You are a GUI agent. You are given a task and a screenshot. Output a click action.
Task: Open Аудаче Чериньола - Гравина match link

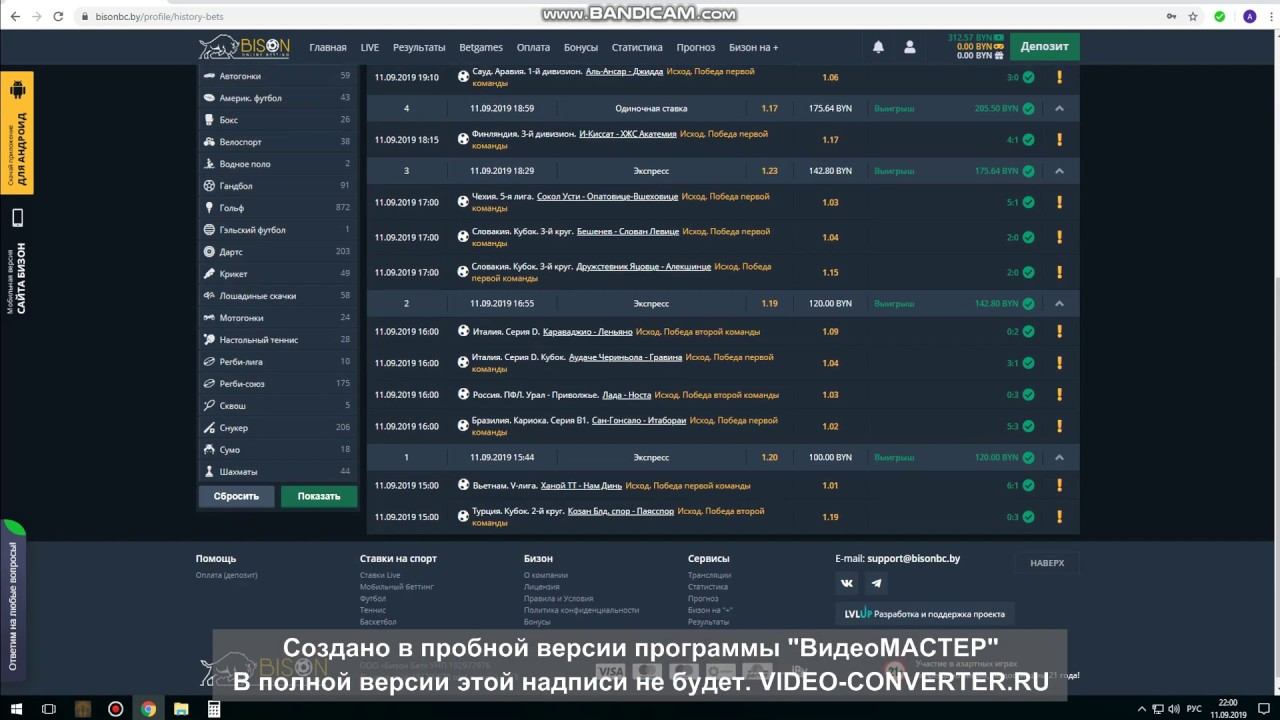tap(625, 357)
